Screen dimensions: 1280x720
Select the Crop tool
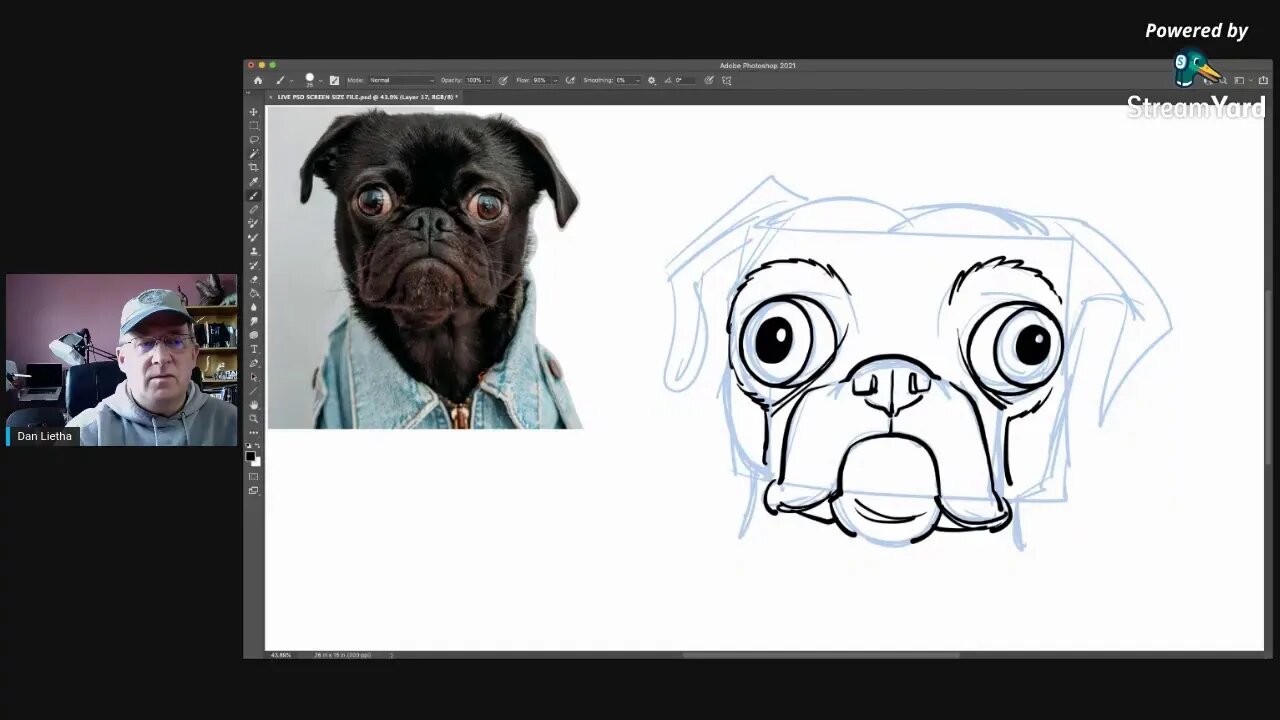point(254,167)
